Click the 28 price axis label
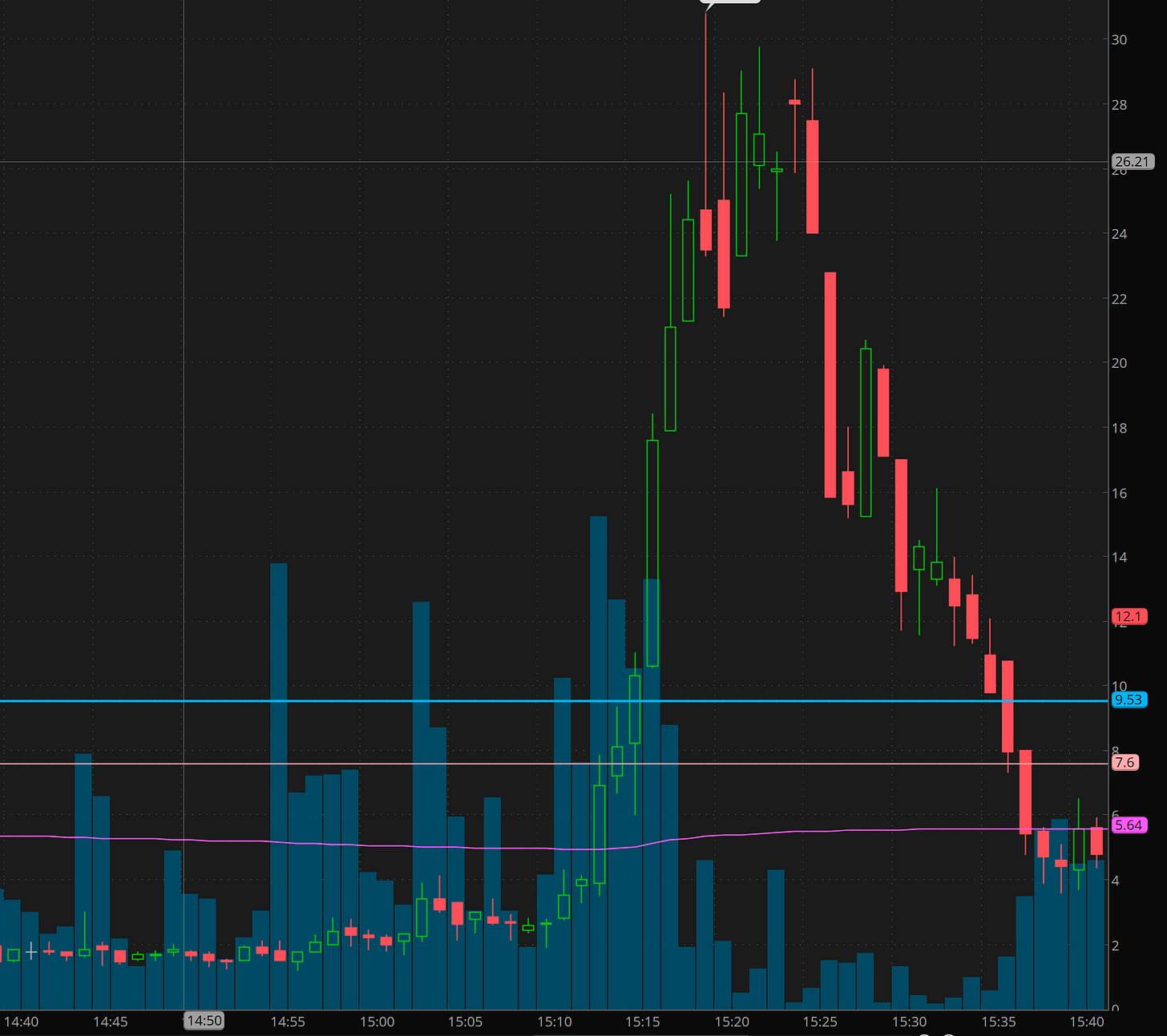This screenshot has width=1167, height=1036. coord(1119,105)
